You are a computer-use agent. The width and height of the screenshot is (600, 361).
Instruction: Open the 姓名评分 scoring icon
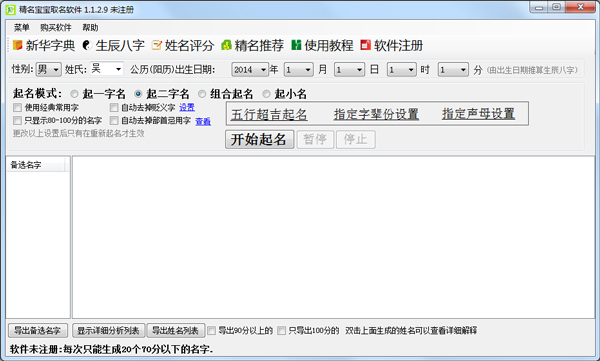click(157, 46)
